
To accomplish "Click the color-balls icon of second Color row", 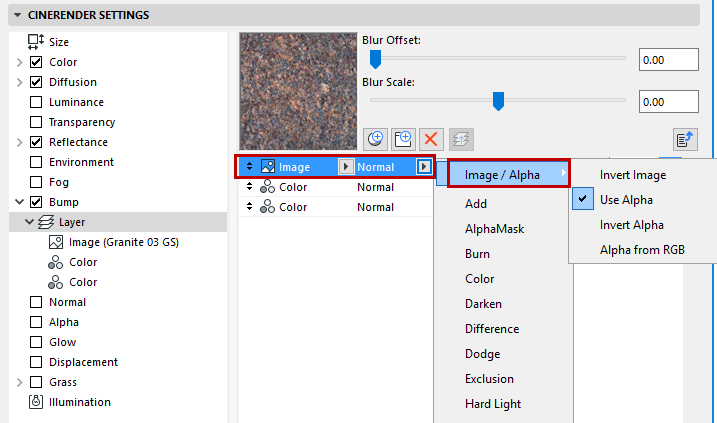I will pyautogui.click(x=268, y=207).
